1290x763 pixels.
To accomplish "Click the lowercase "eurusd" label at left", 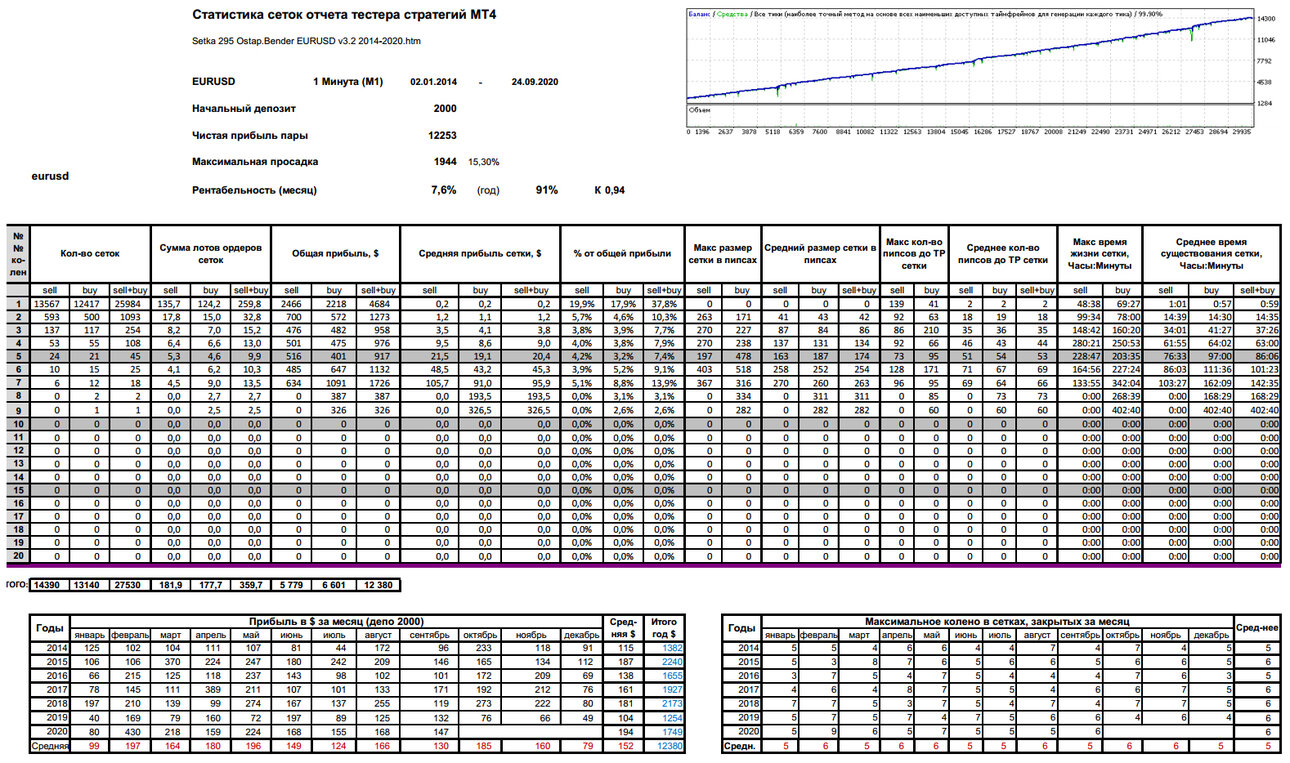I will pos(51,176).
